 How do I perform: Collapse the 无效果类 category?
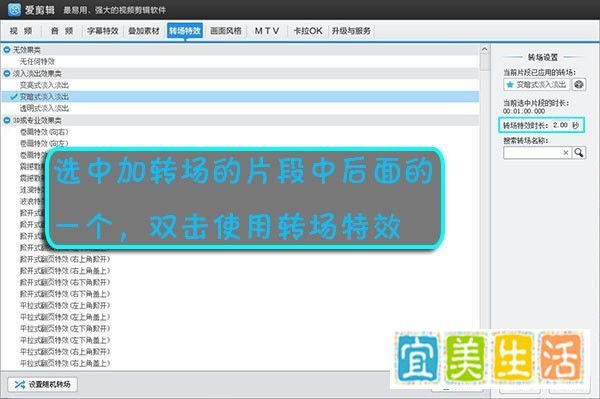[x=7, y=50]
